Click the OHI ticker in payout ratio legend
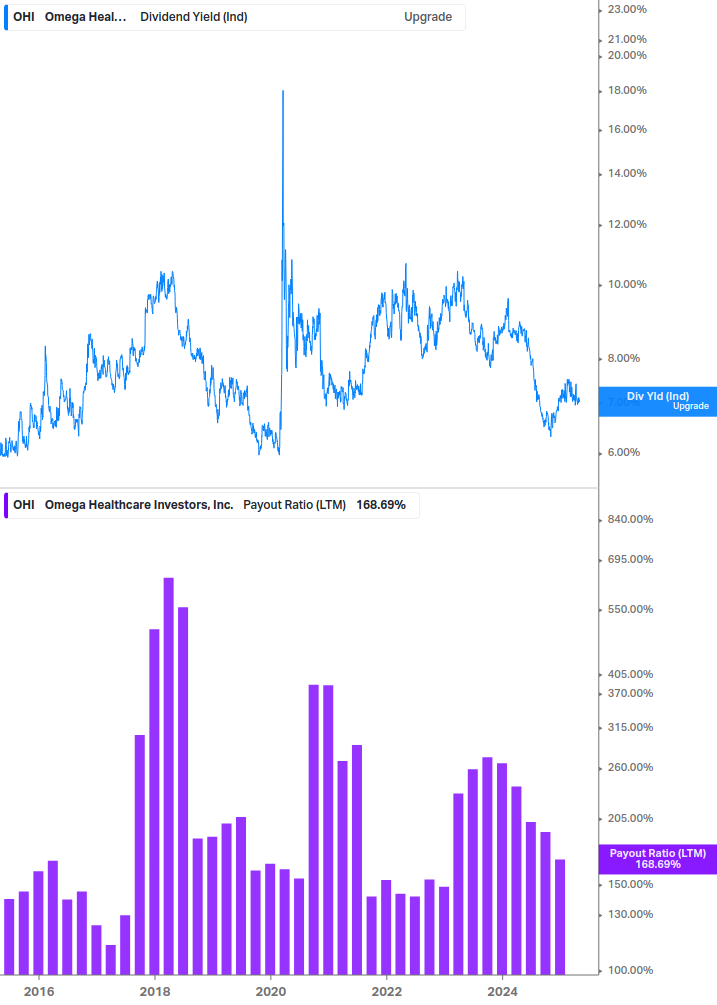Screen dimensions: 717x1005 [24, 505]
